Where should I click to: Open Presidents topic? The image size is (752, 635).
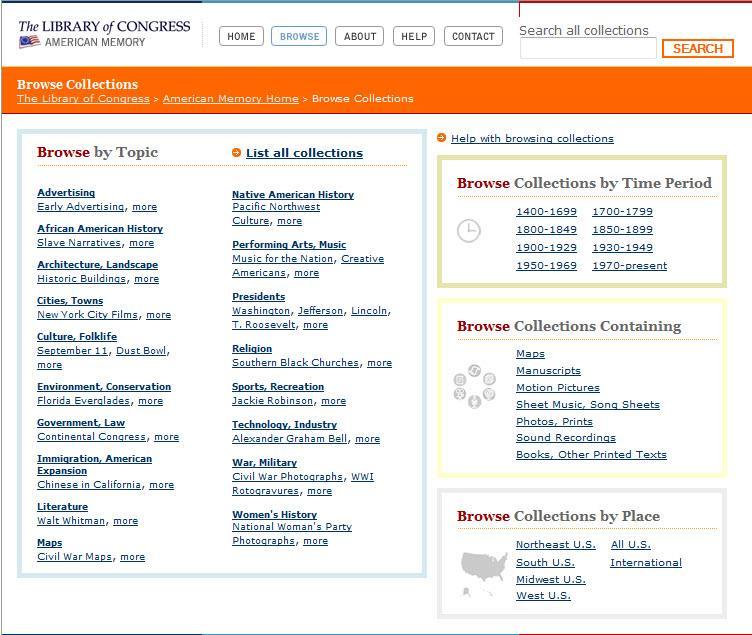258,296
